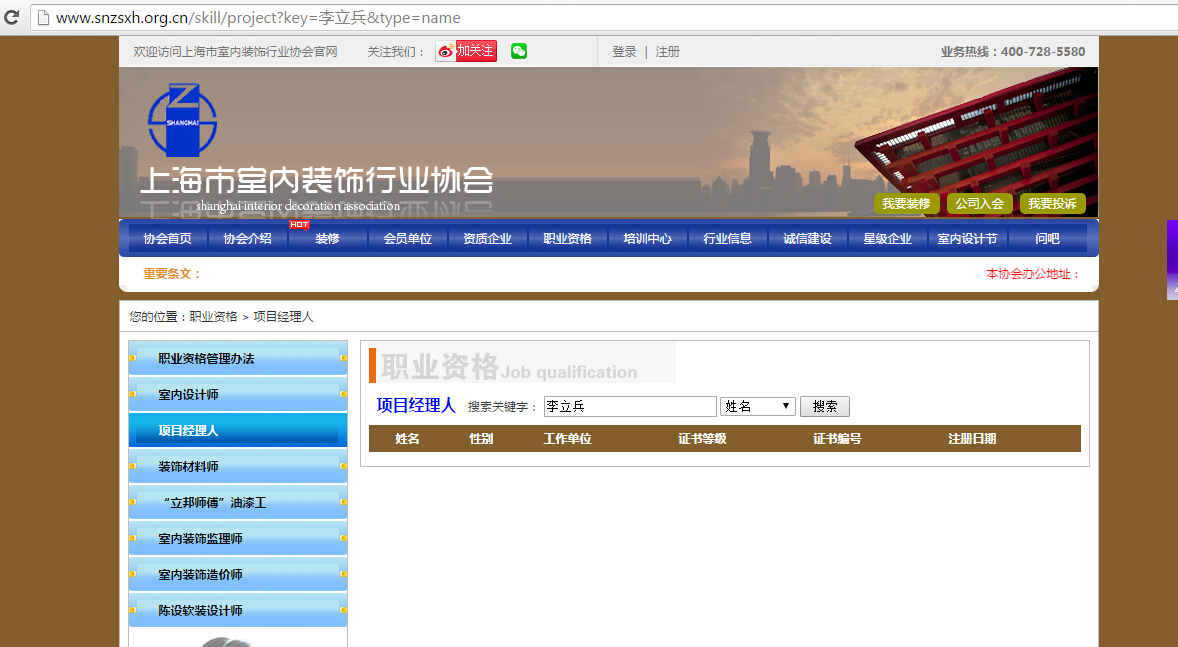Screen dimensions: 1178x647
Task: Open 室内设计师 in the left sidebar
Action: (188, 395)
